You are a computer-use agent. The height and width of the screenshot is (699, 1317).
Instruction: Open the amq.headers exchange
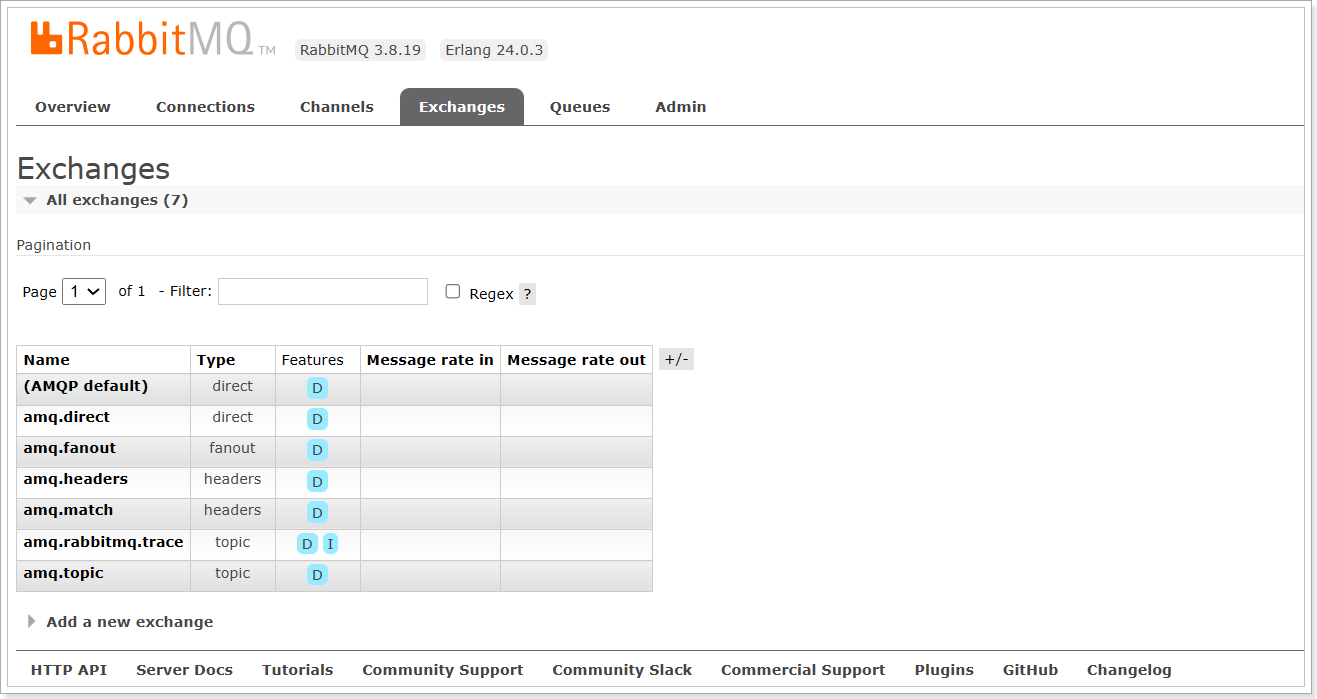click(x=76, y=479)
